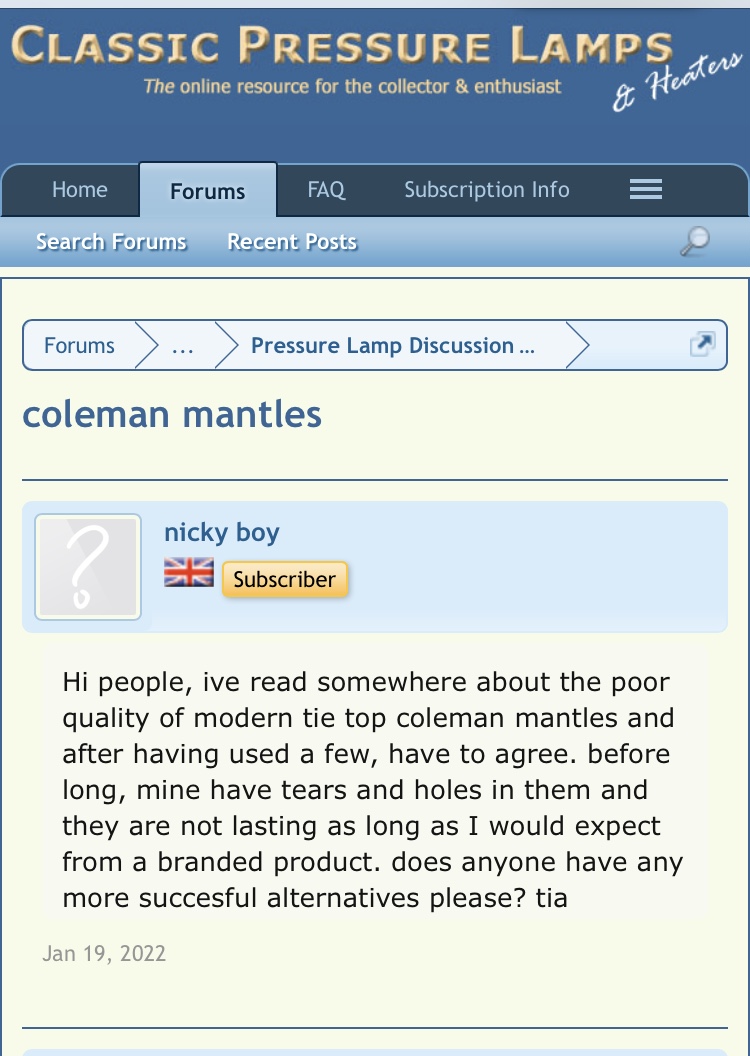Viewport: 750px width, 1056px height.
Task: Click the yellow Subscriber badge
Action: 285,579
